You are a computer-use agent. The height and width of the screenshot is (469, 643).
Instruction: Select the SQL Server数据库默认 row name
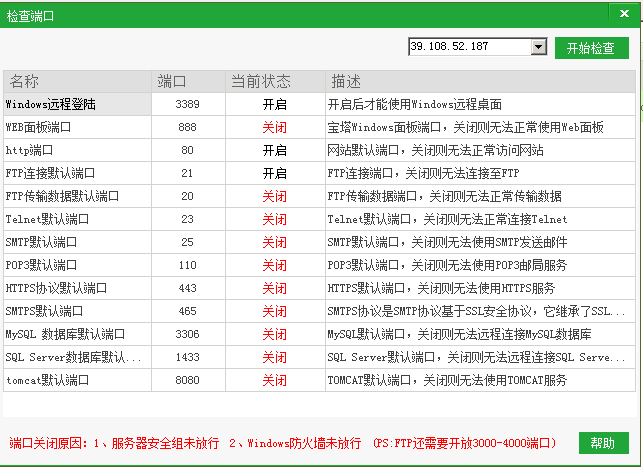(x=73, y=357)
